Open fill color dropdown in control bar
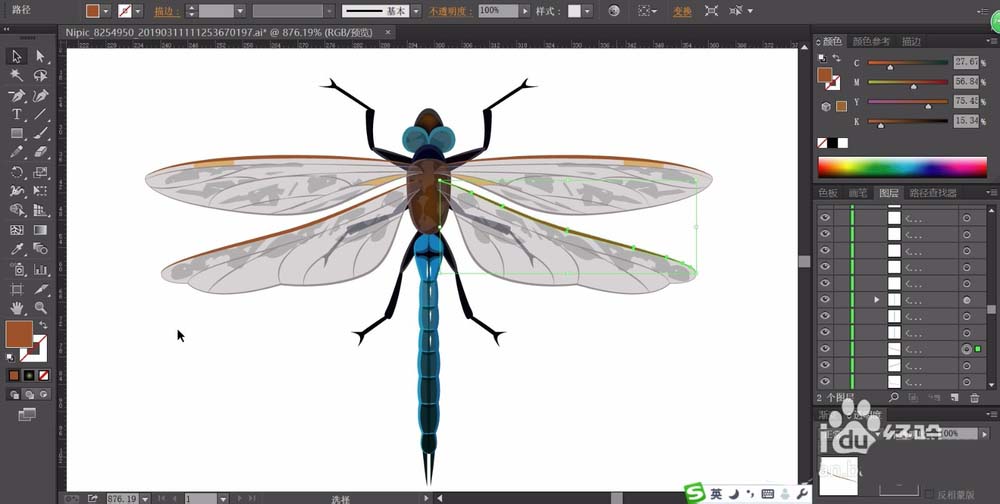The width and height of the screenshot is (1000, 504). click(106, 11)
